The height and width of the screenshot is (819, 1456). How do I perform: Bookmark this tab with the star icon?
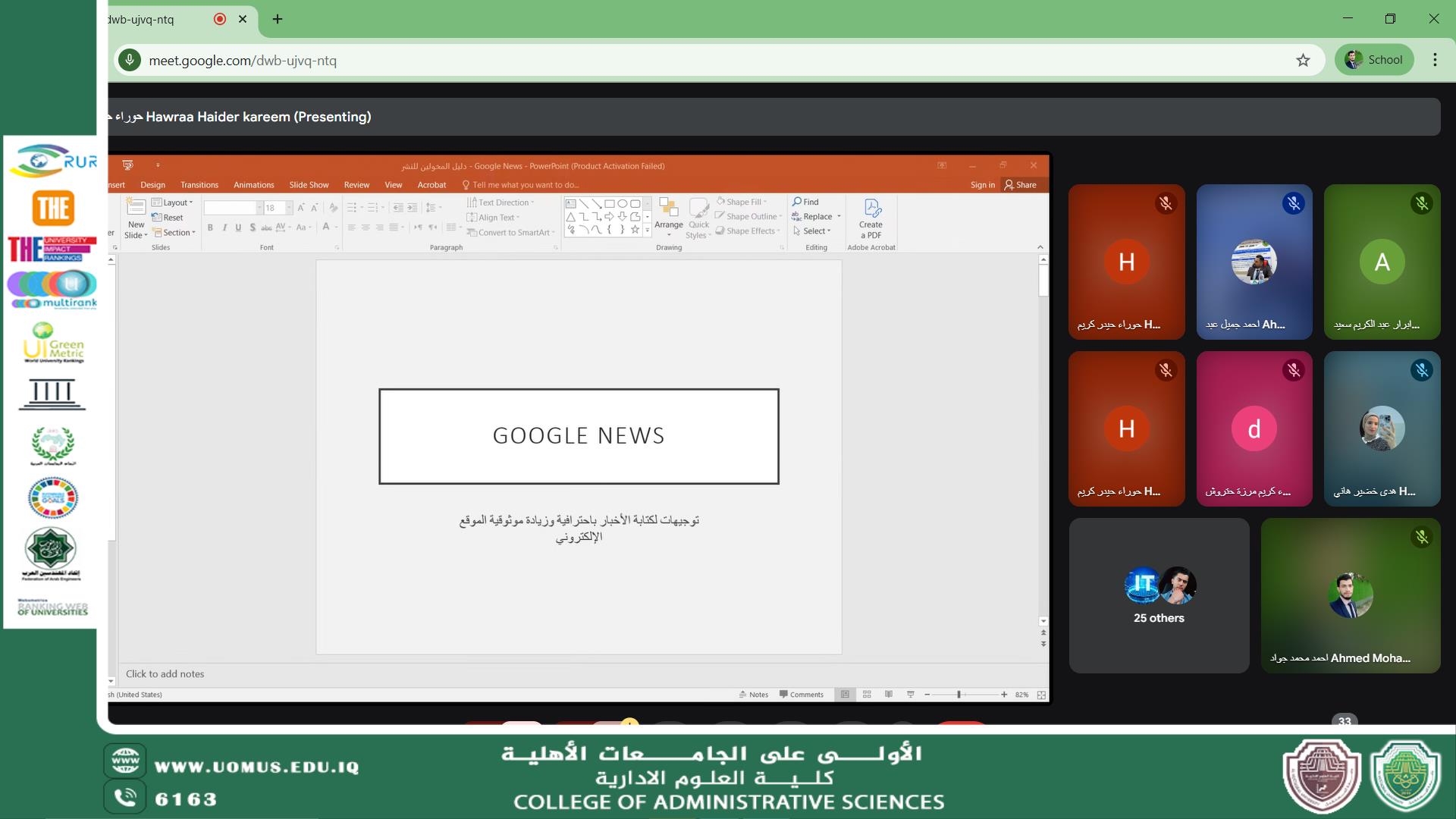1303,61
